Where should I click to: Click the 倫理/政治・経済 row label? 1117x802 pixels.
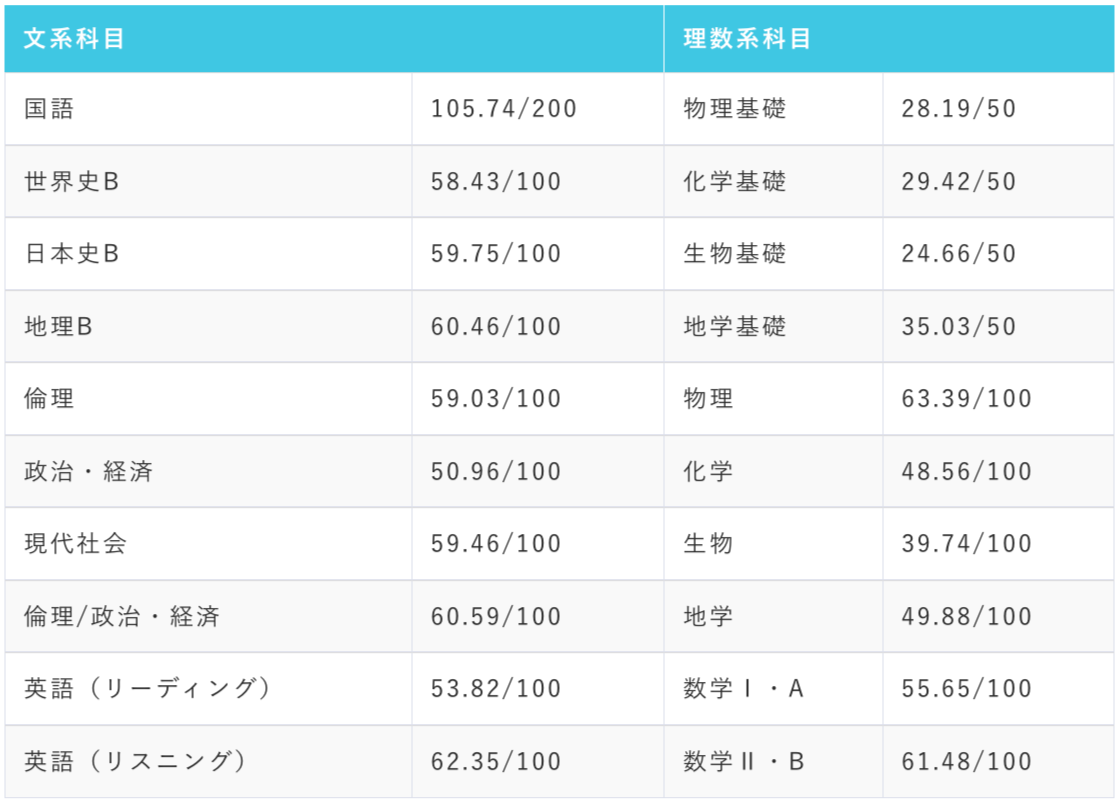pyautogui.click(x=122, y=617)
